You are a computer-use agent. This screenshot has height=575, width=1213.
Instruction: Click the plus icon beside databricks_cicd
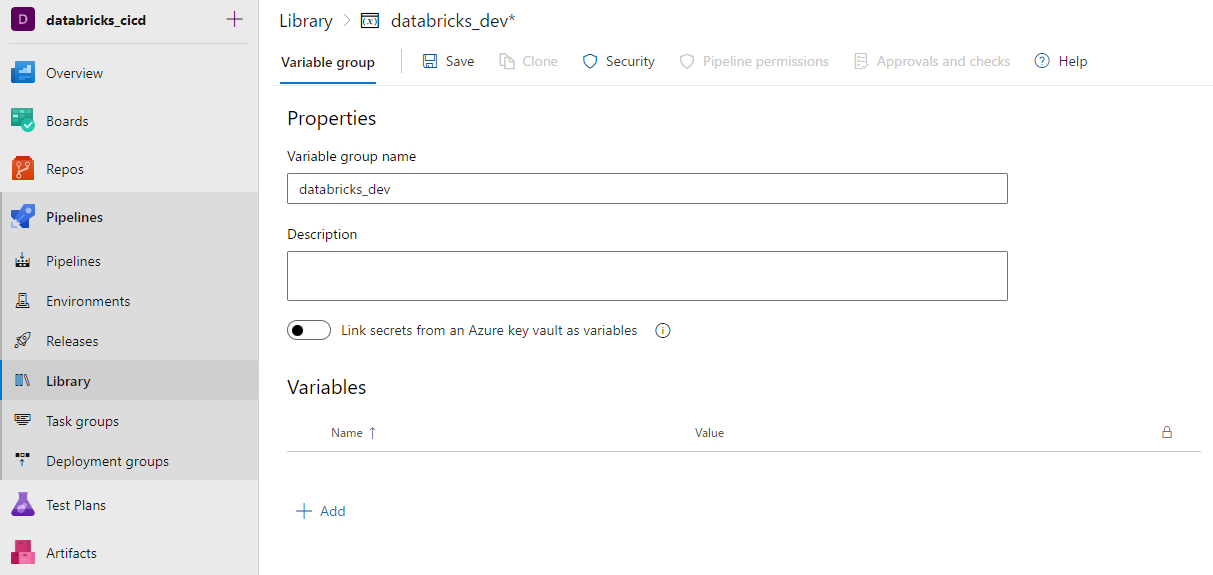pos(234,19)
